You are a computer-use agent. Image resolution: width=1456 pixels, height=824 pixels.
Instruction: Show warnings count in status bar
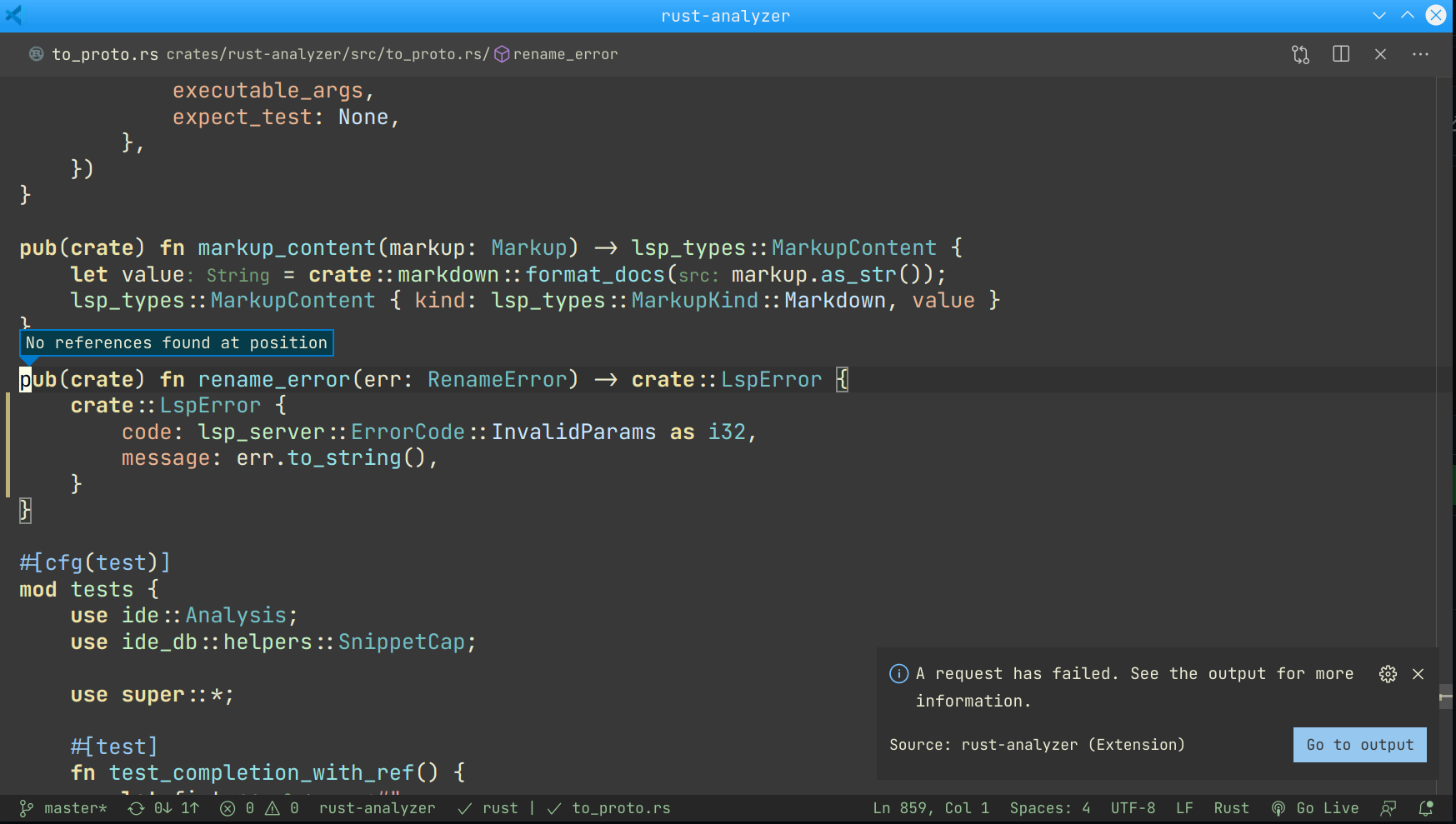(x=282, y=808)
